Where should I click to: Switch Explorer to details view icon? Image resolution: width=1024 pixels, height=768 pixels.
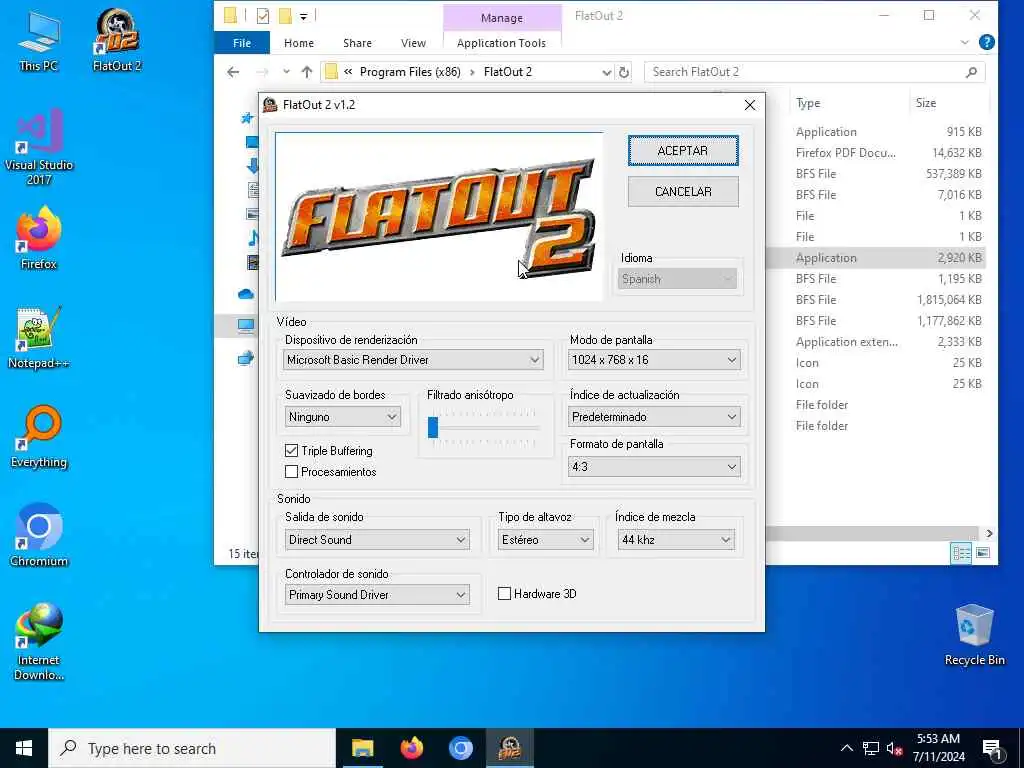pos(961,554)
